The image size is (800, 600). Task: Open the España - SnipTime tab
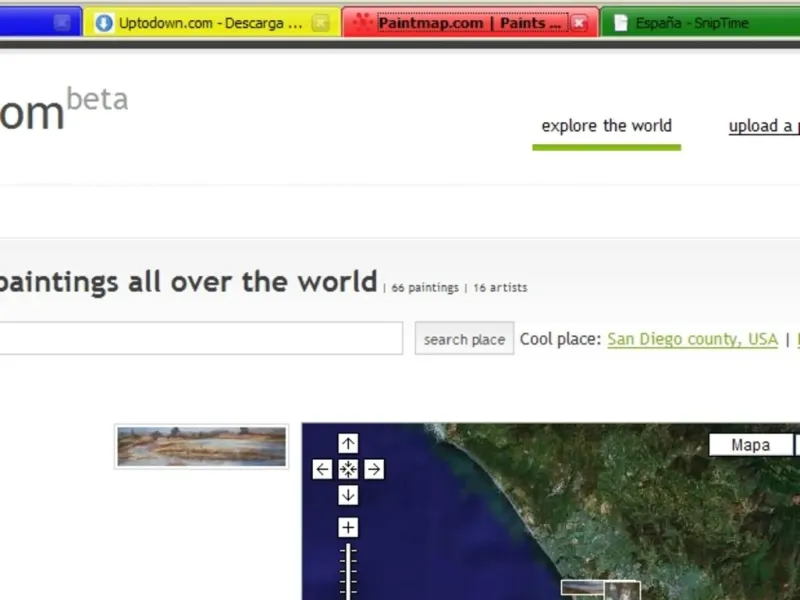(700, 22)
